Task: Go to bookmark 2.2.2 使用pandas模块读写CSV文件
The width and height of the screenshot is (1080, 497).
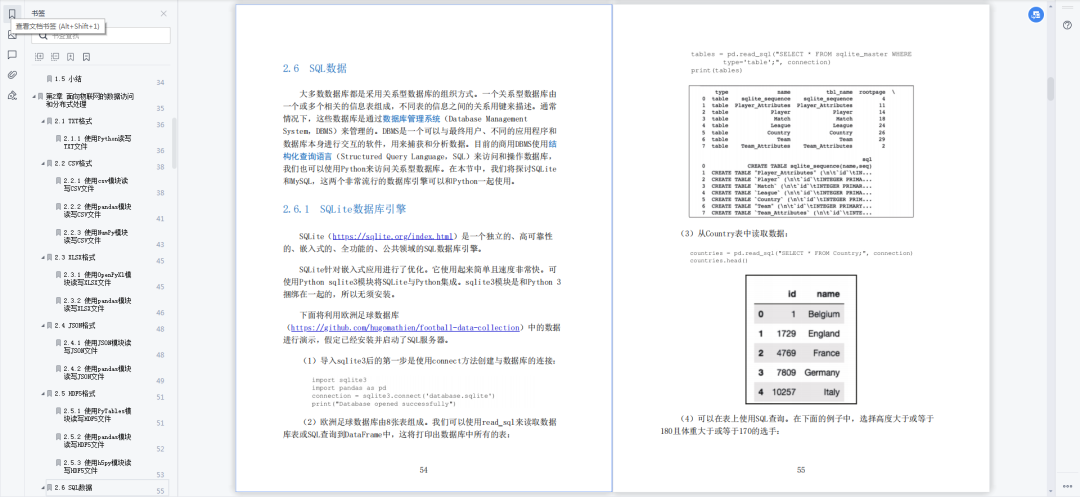Action: (98, 211)
